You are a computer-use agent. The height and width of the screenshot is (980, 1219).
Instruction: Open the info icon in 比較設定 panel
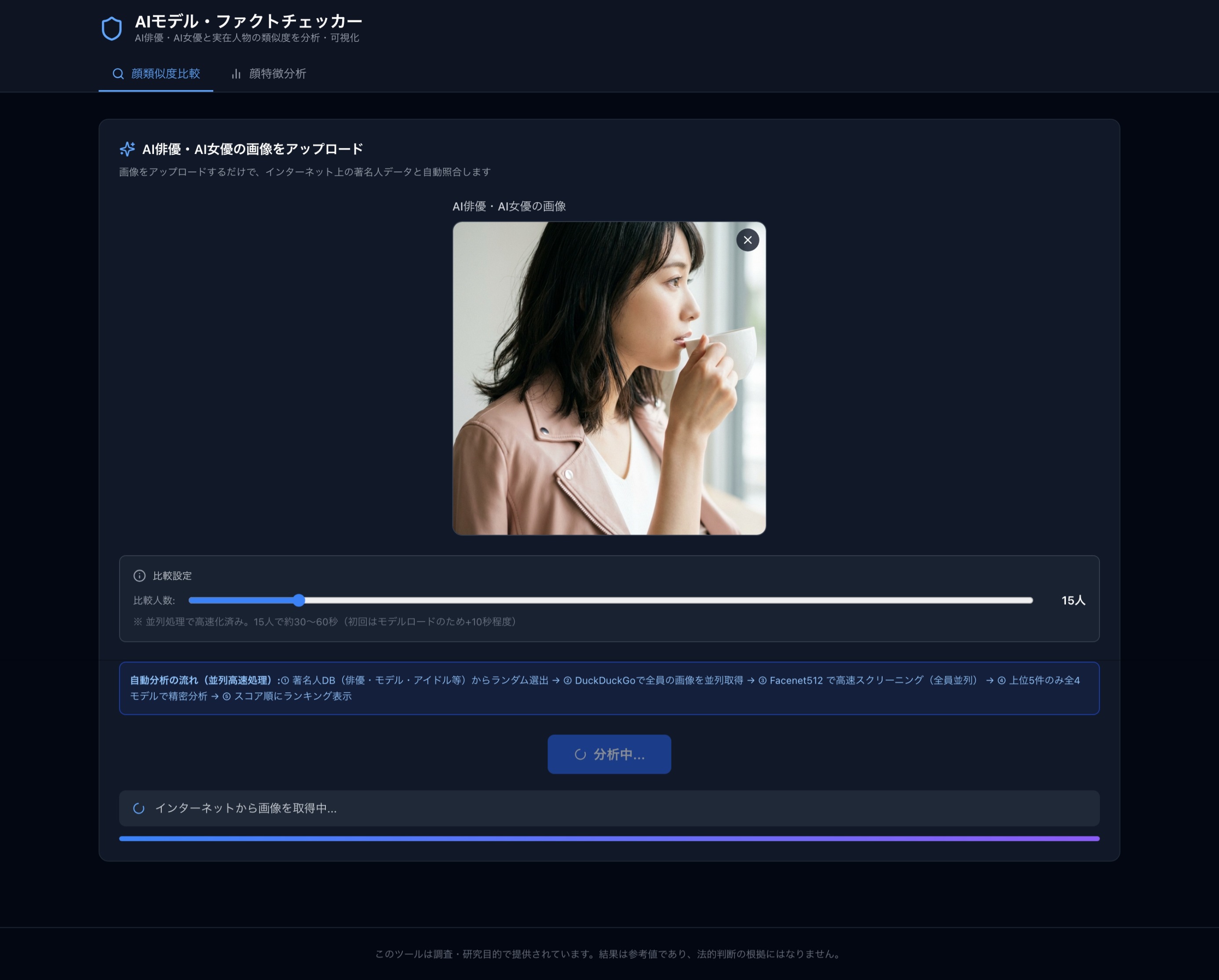pyautogui.click(x=139, y=576)
